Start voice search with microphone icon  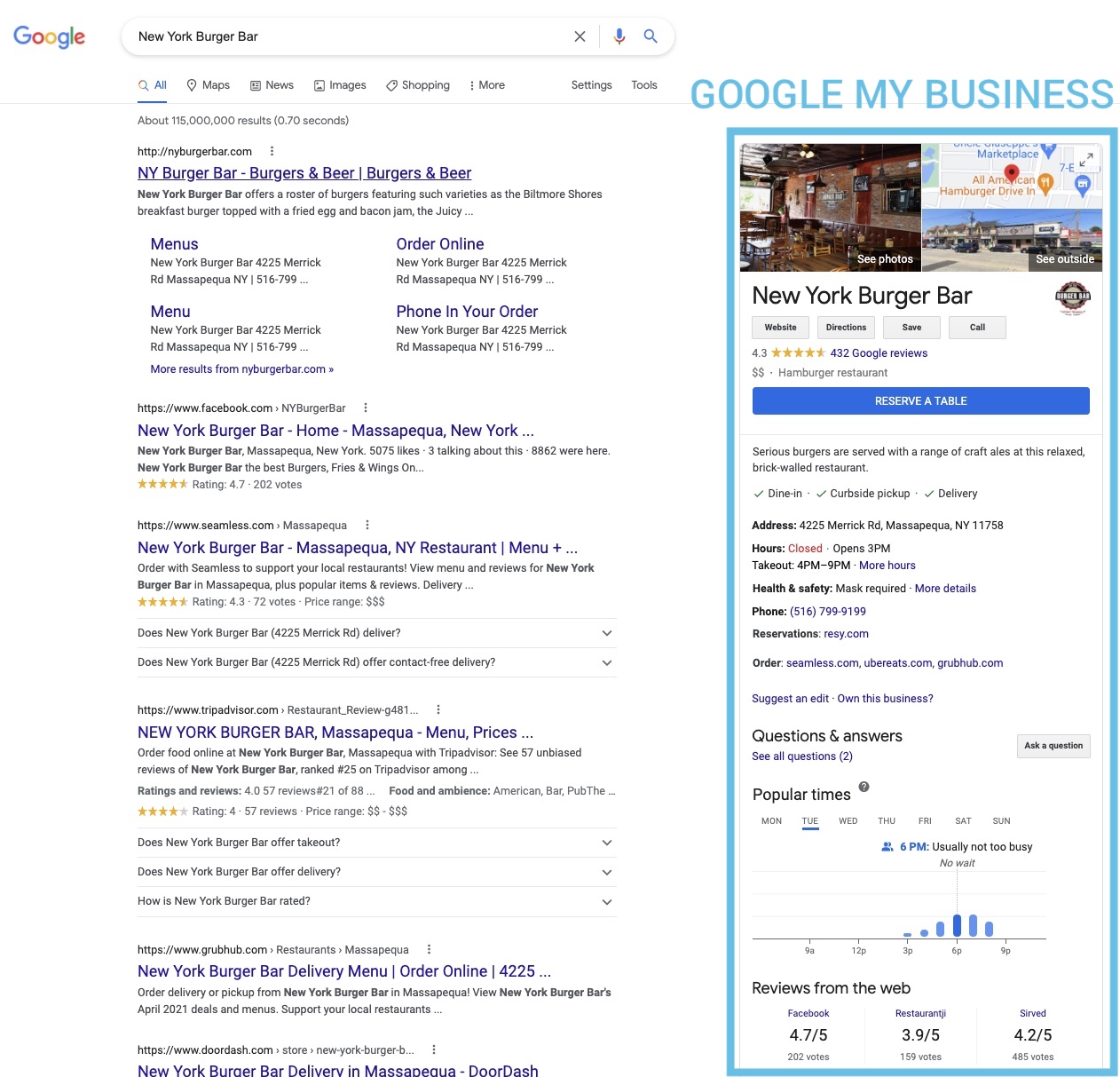click(x=619, y=36)
